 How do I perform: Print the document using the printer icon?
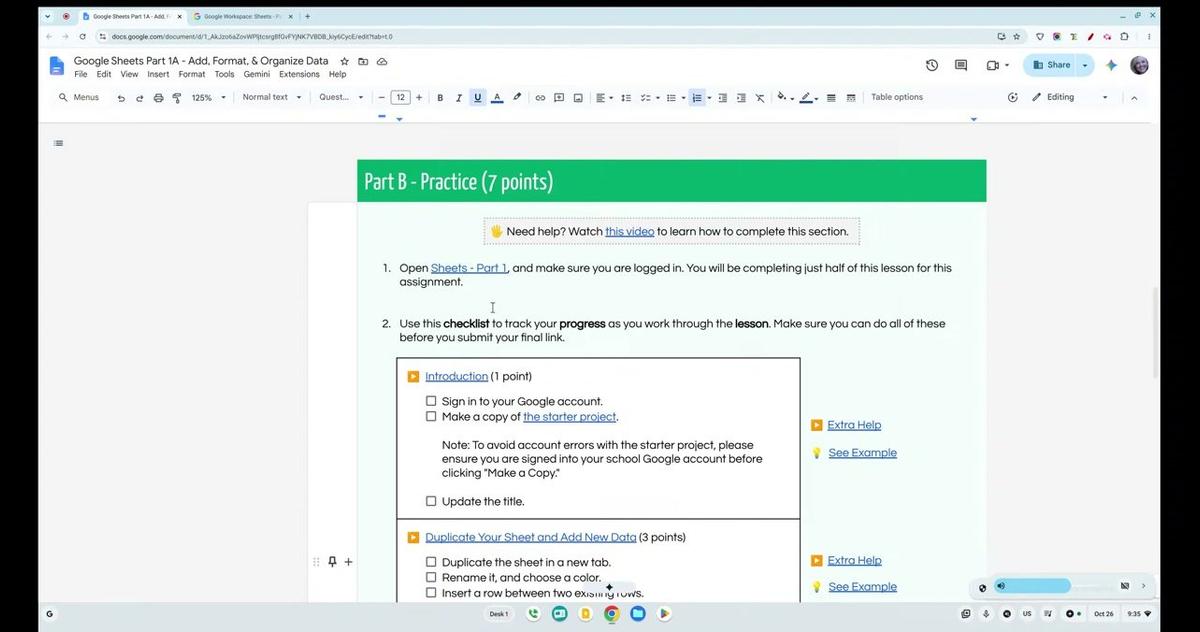point(158,98)
